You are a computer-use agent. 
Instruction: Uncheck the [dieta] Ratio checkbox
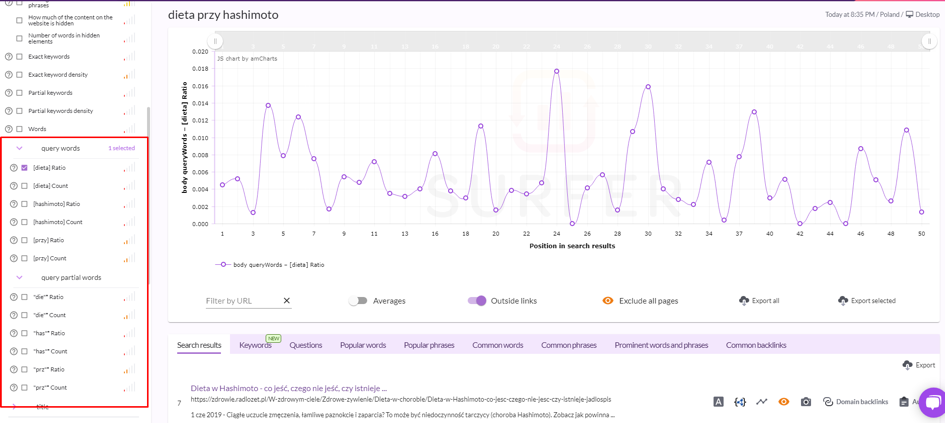24,168
